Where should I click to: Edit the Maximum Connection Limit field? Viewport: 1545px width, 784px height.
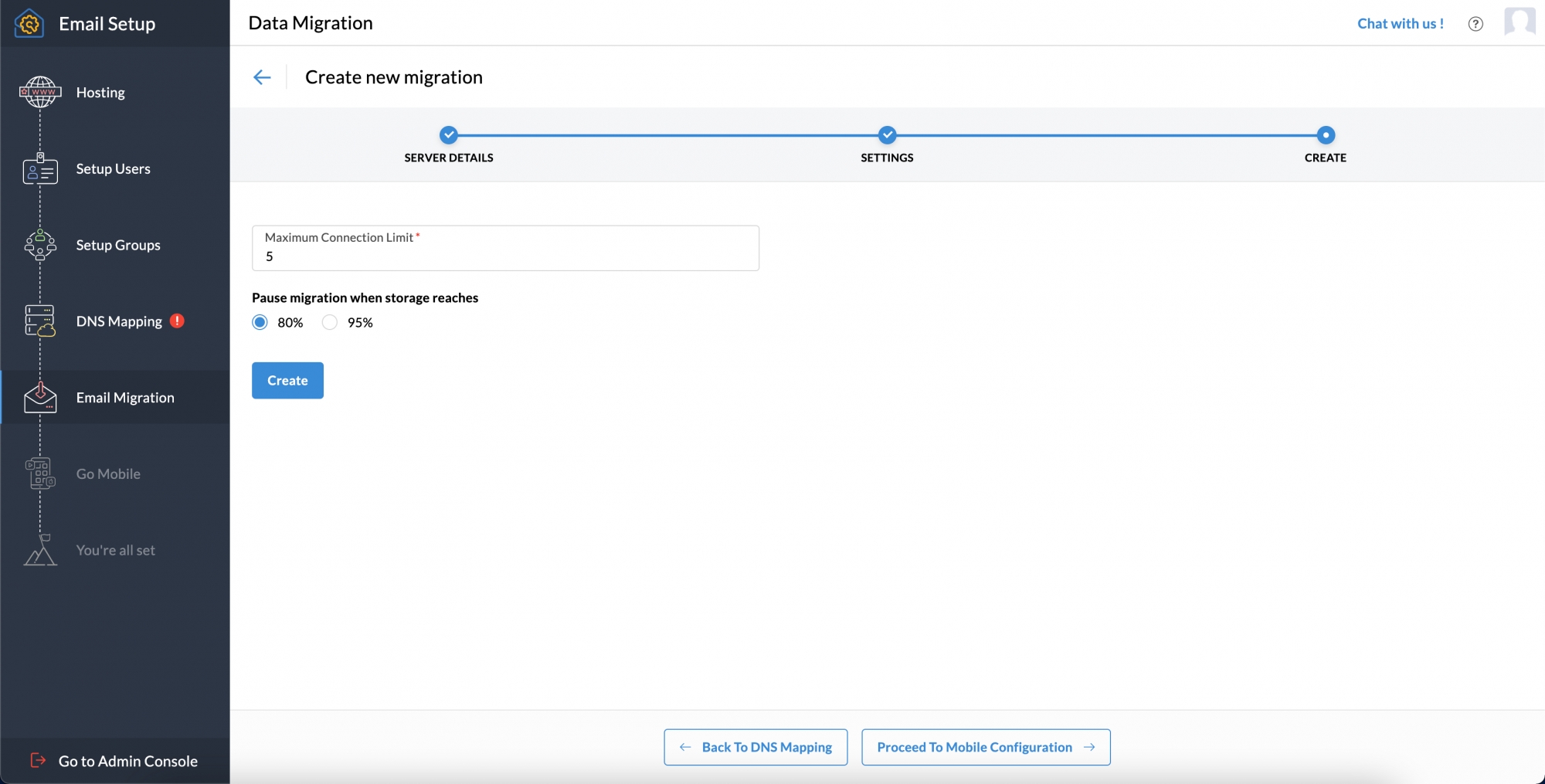coord(505,256)
